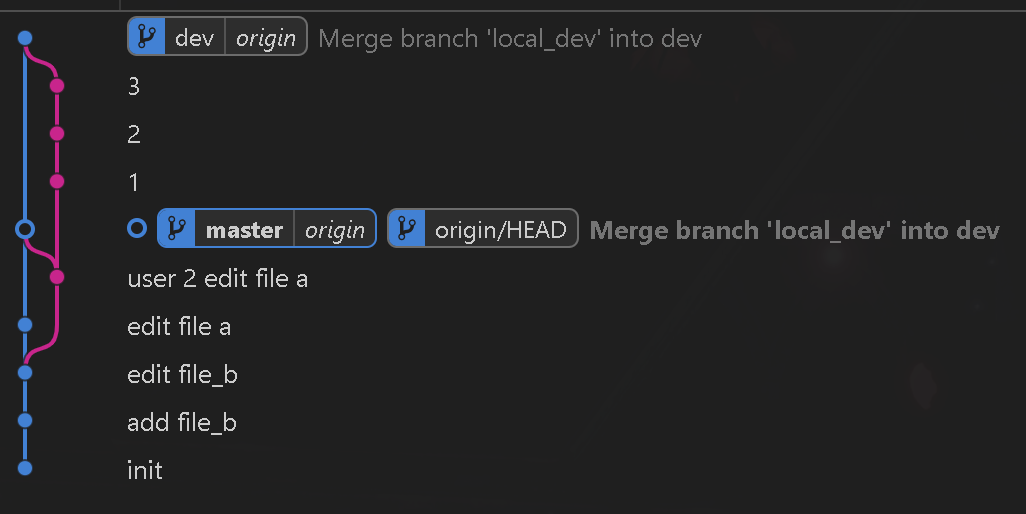Click the origin remote tag beside master
The width and height of the screenshot is (1026, 514).
(x=335, y=229)
